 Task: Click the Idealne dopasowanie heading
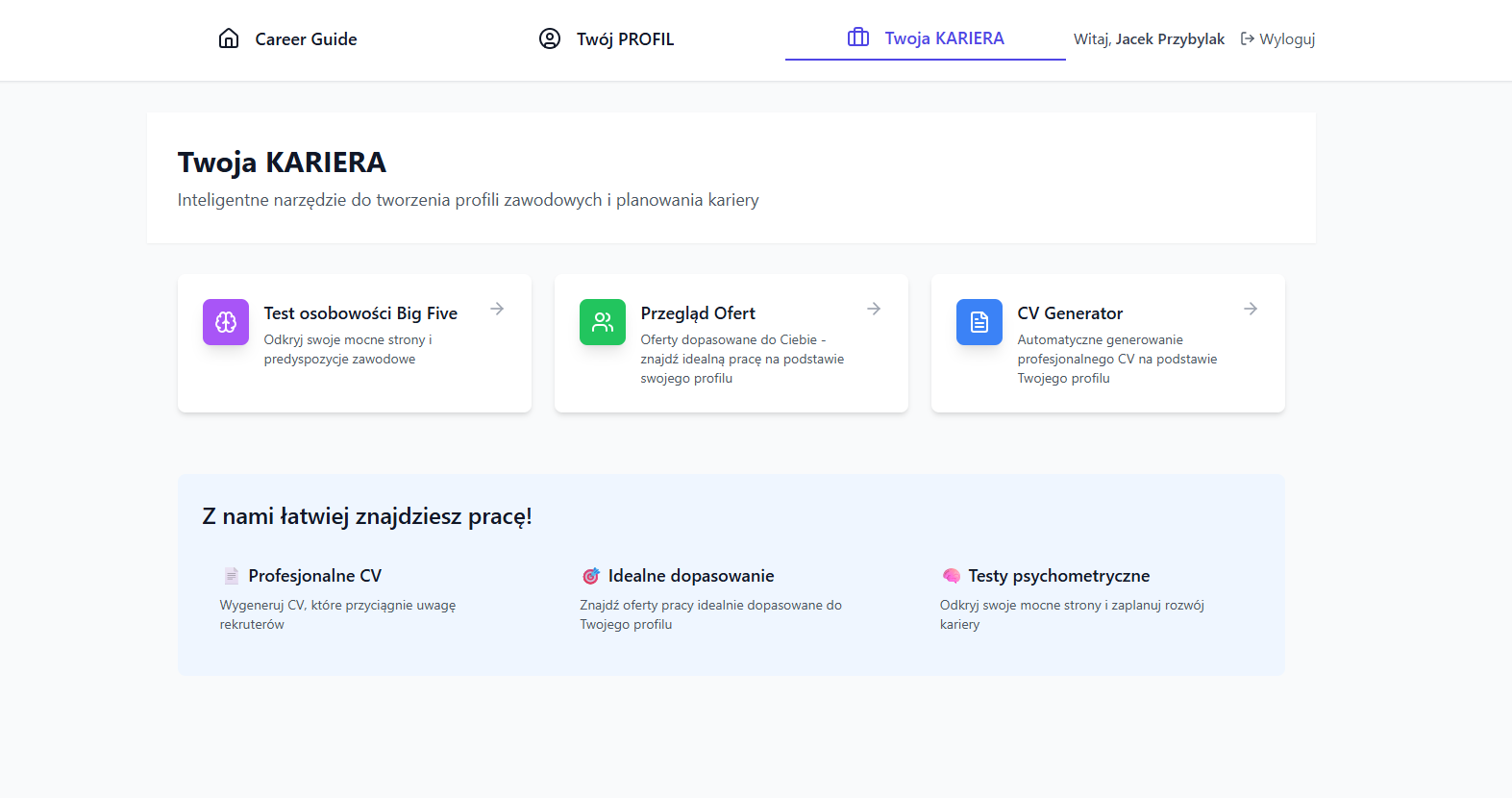pyautogui.click(x=691, y=576)
